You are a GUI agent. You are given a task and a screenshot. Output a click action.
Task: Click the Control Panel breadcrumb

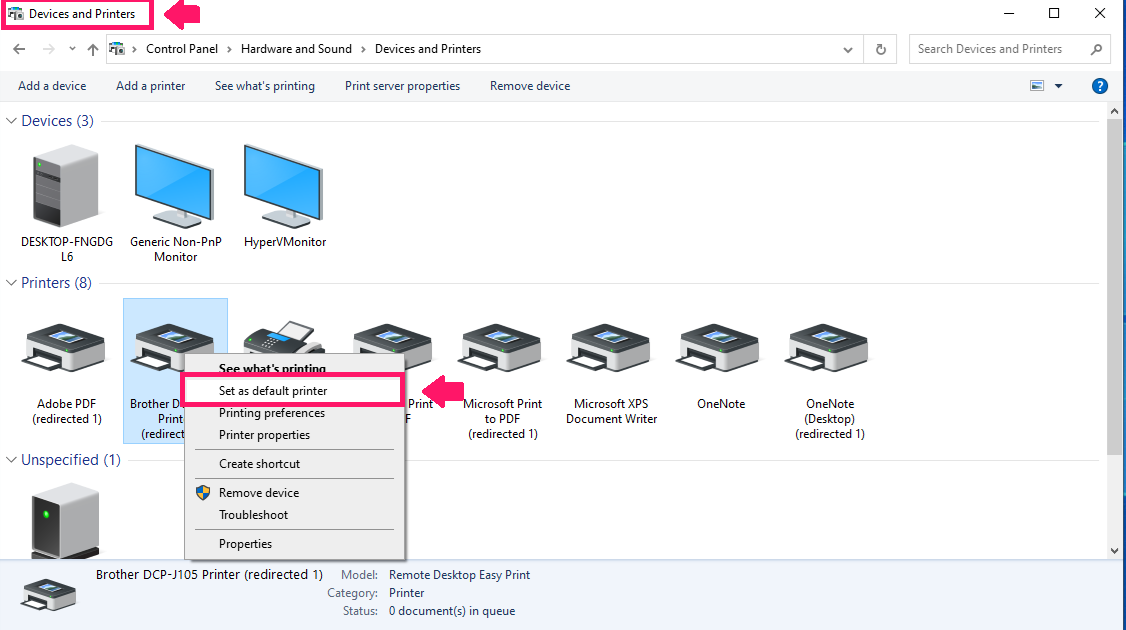coord(182,49)
